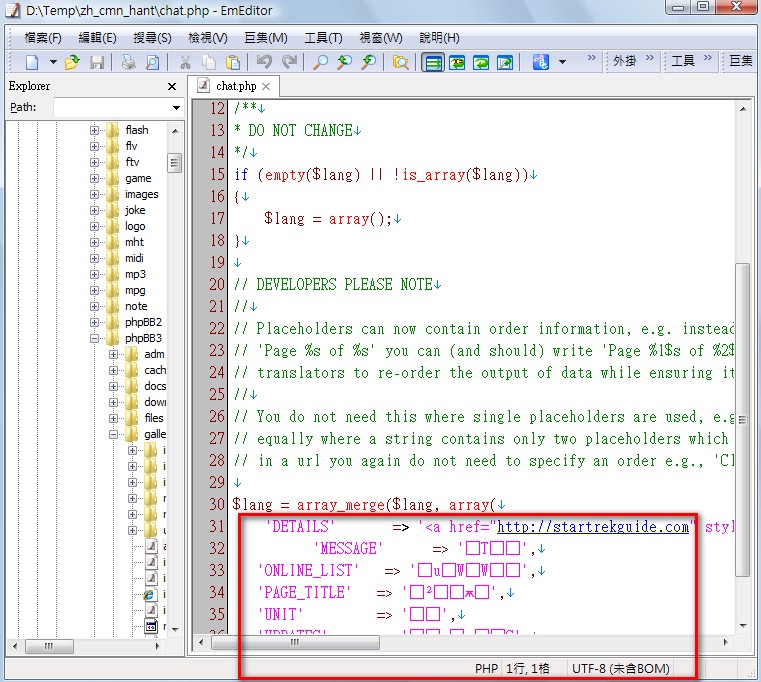761x682 pixels.
Task: Click the 'DO NOT CHANGE' comment line
Action: pyautogui.click(x=298, y=131)
